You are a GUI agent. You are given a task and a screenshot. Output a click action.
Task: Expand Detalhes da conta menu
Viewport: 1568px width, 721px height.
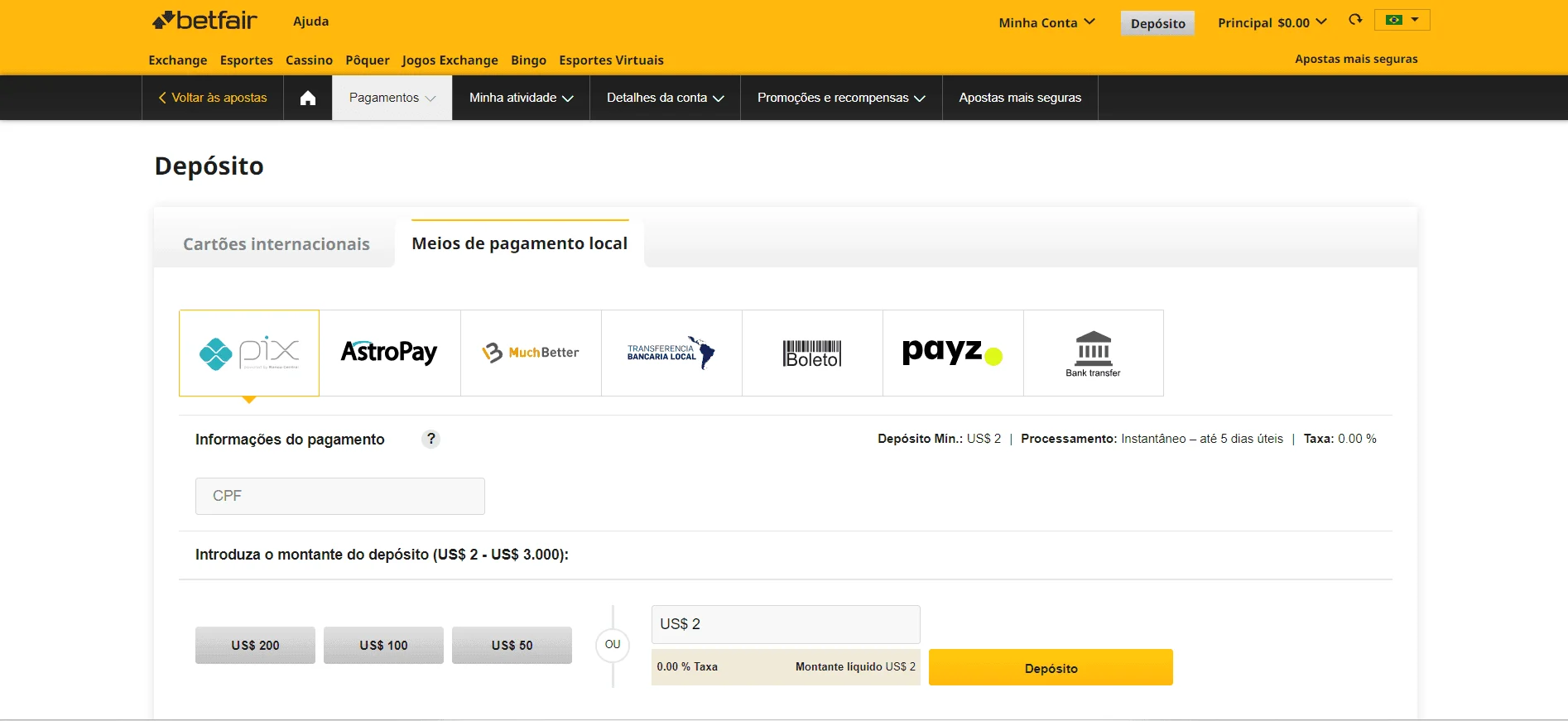pyautogui.click(x=665, y=98)
